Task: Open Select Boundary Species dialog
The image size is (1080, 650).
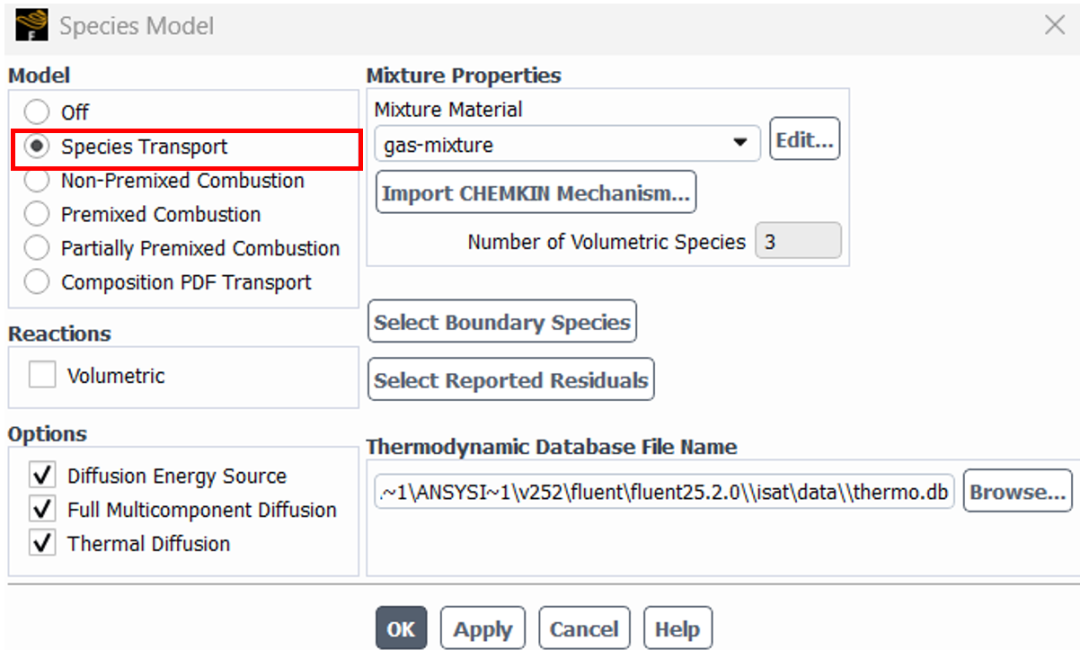Action: (x=502, y=322)
